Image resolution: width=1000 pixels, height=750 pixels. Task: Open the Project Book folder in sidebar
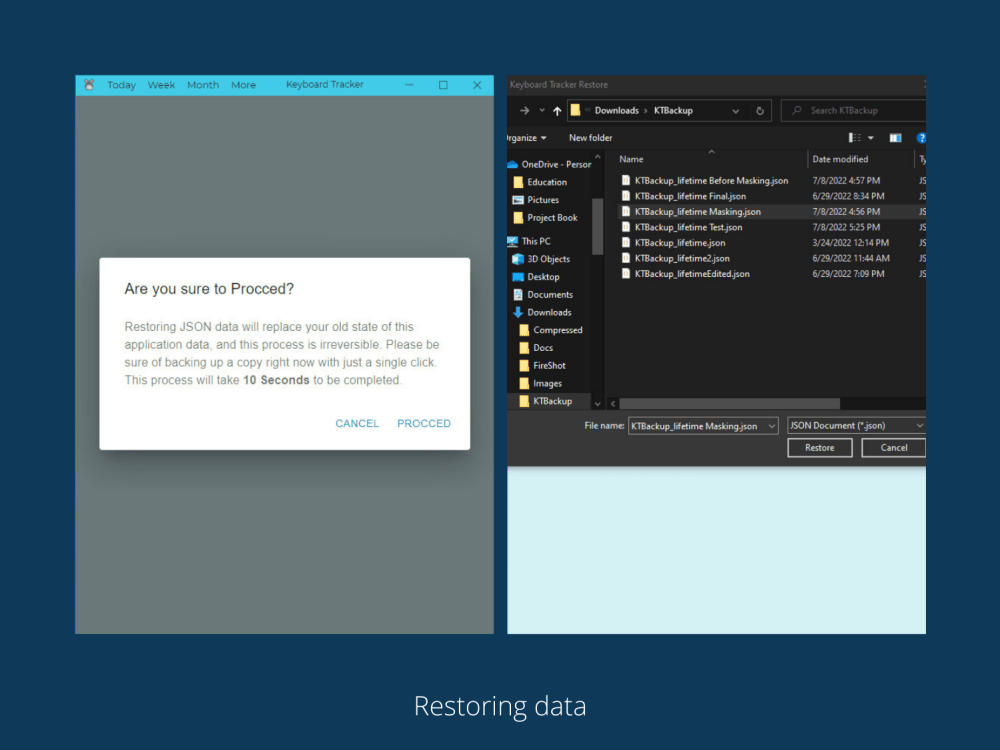coord(545,217)
